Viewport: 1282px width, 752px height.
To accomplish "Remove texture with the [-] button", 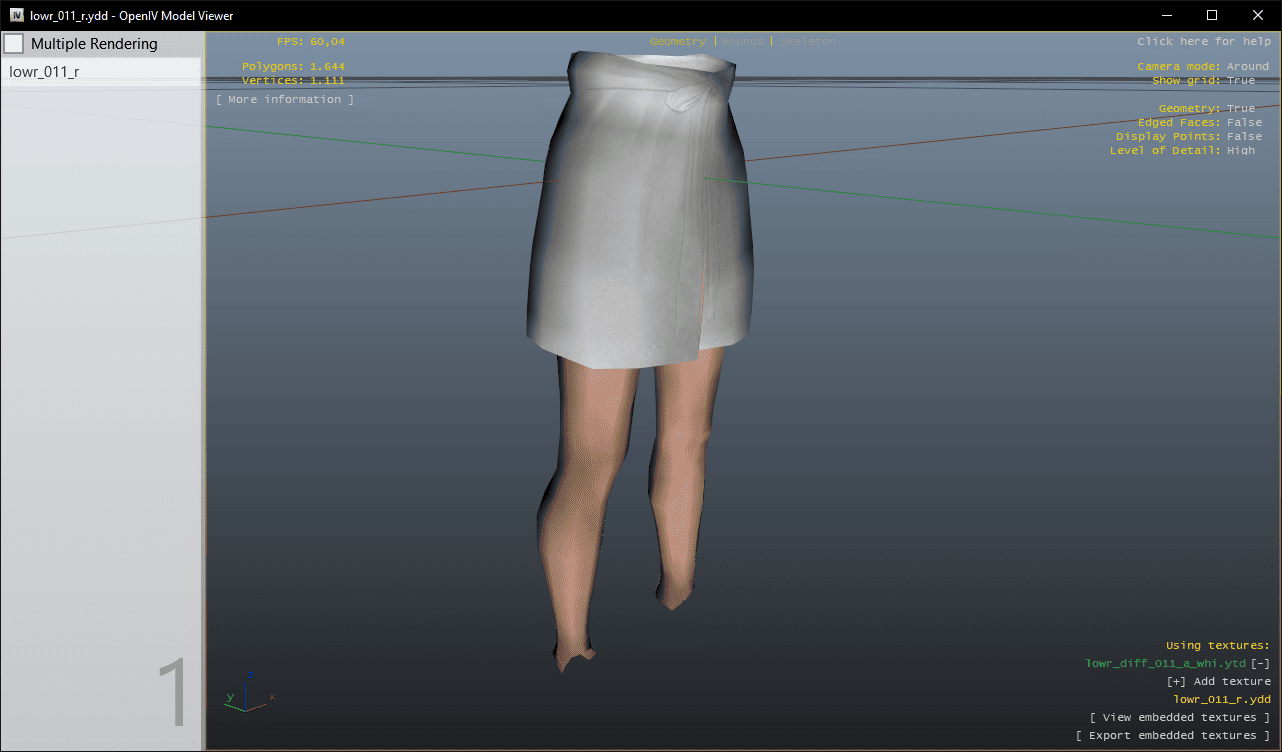I will 1261,664.
